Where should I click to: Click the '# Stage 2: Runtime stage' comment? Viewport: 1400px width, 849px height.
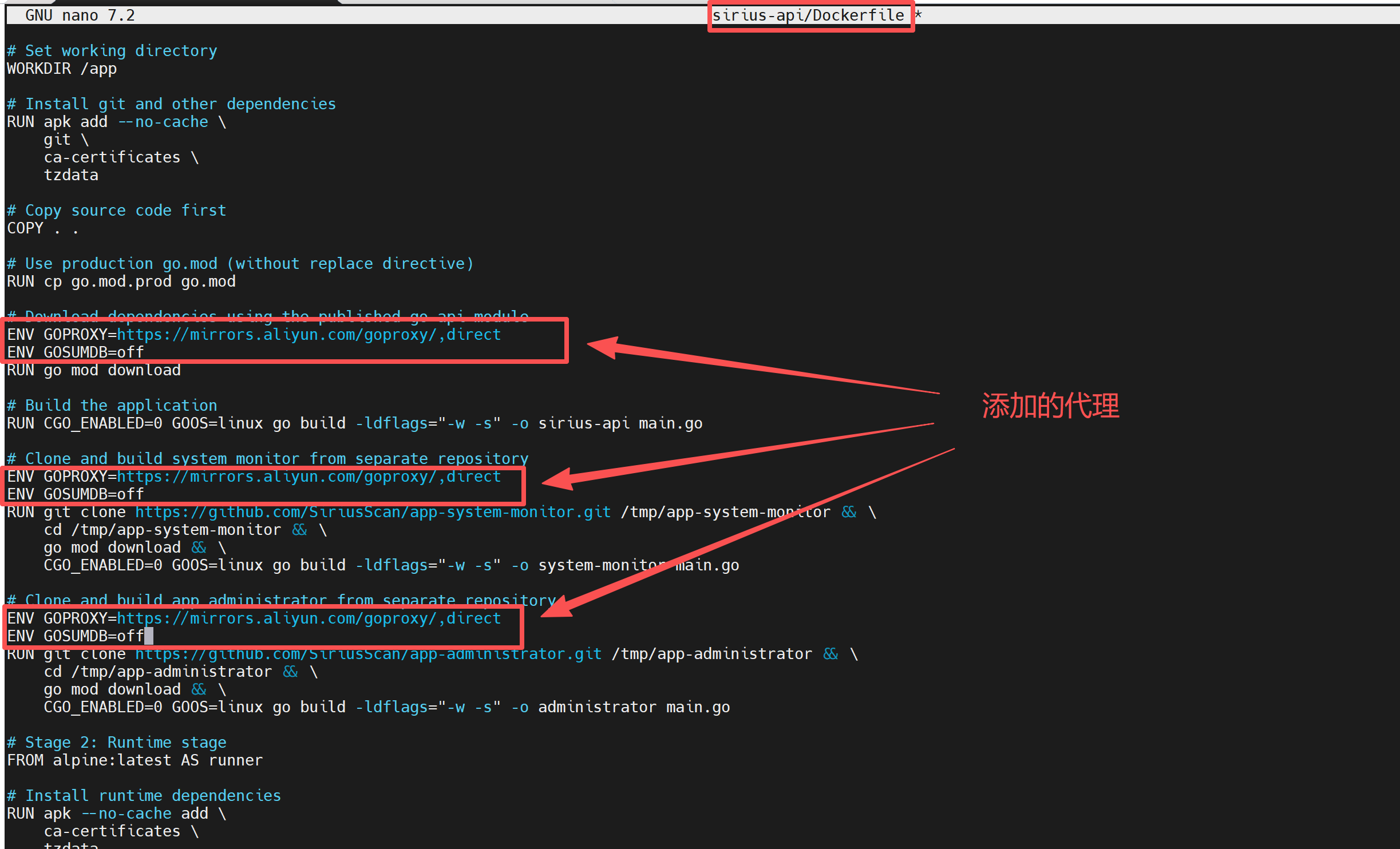pyautogui.click(x=117, y=743)
